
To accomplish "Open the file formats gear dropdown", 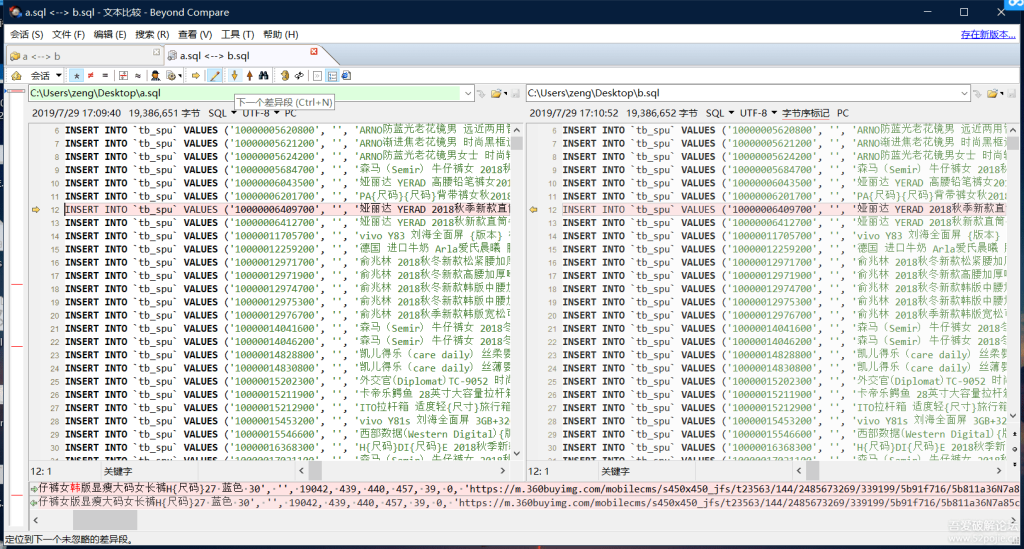I will 173,76.
